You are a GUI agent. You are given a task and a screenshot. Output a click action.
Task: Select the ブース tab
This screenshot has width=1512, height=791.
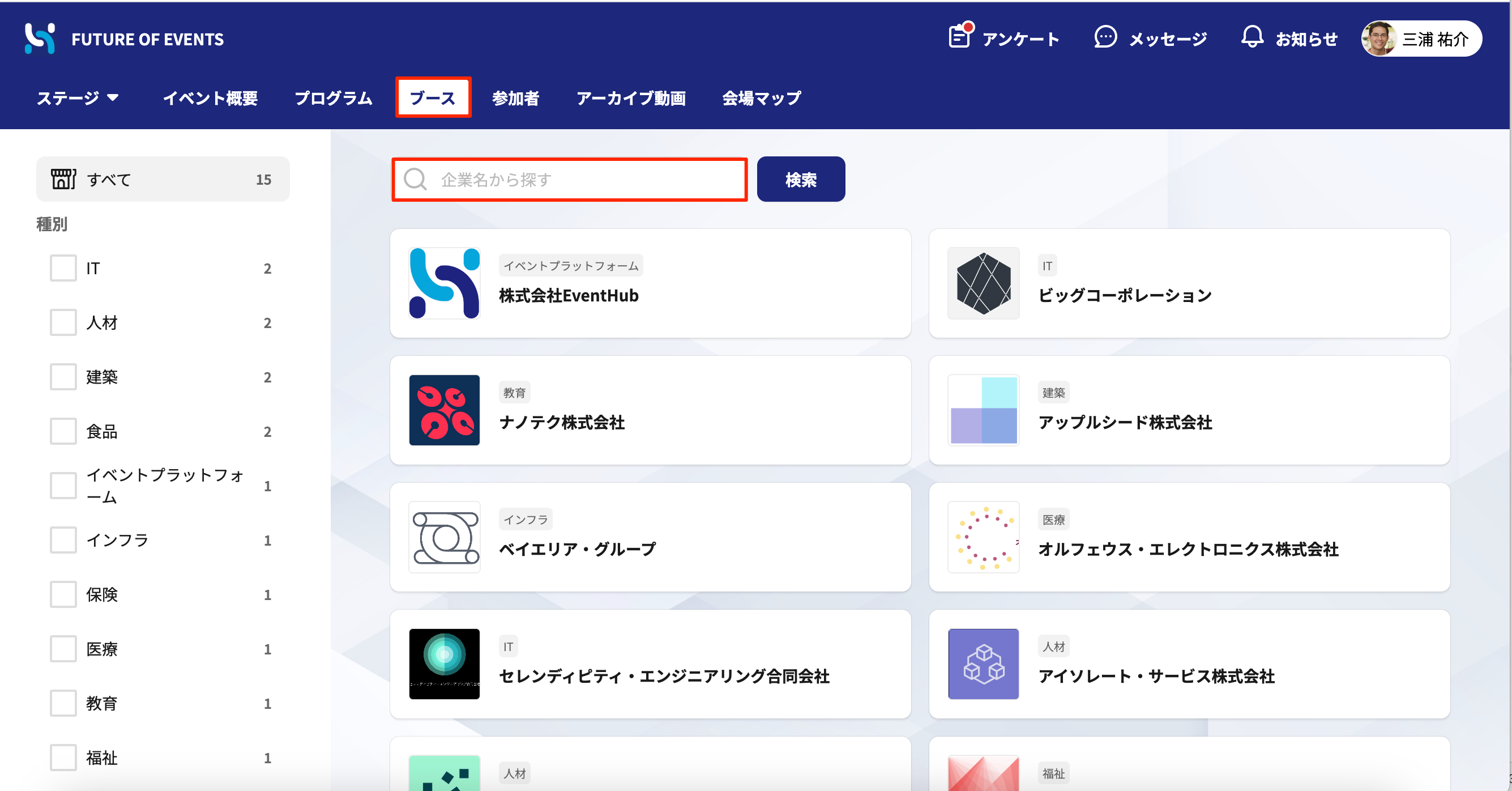(x=433, y=97)
